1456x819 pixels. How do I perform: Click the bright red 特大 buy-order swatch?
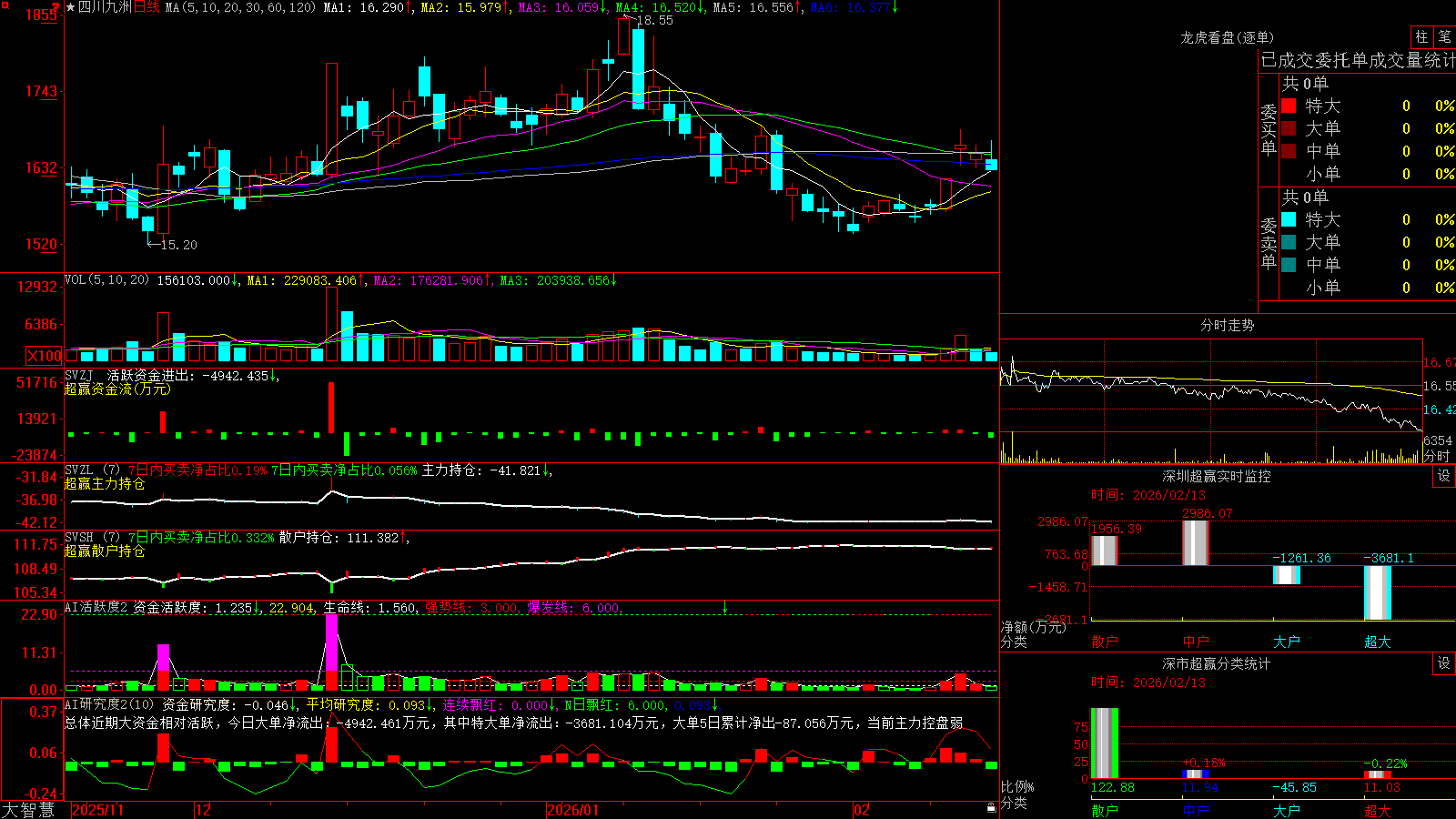tap(1289, 106)
